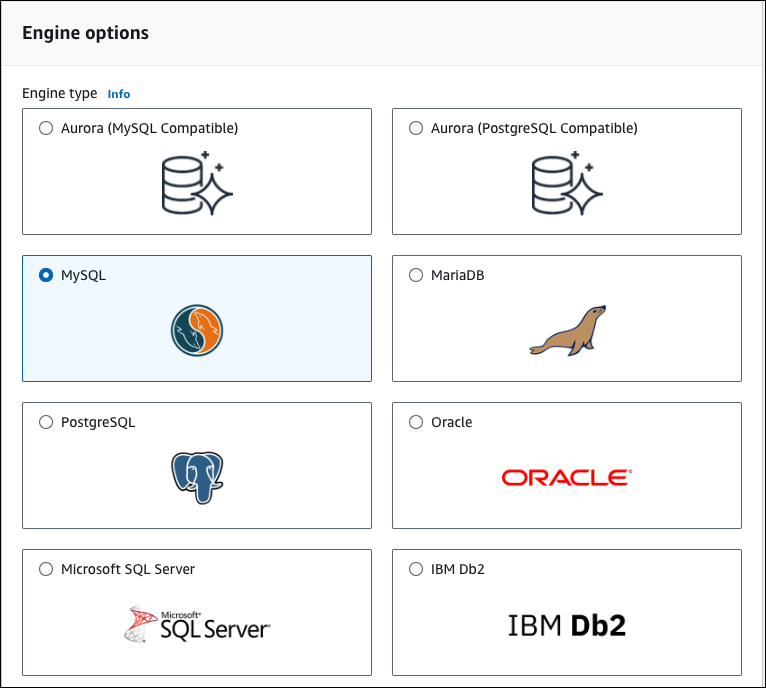The height and width of the screenshot is (688, 766).
Task: Choose the PostgreSQL radio button
Action: click(x=46, y=422)
